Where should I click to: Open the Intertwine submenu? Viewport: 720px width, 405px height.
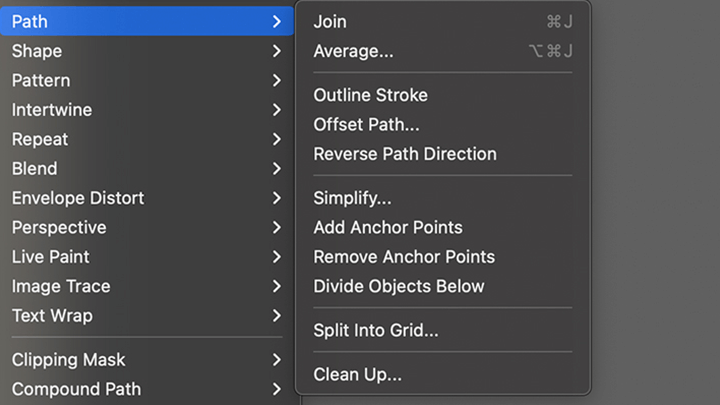point(147,110)
